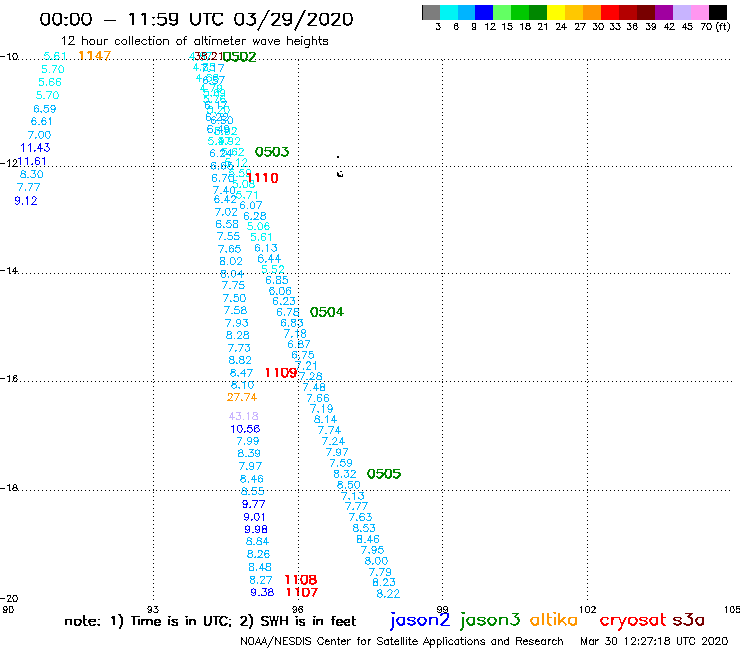
Task: Click the orange 1147 time label
Action: coord(94,56)
